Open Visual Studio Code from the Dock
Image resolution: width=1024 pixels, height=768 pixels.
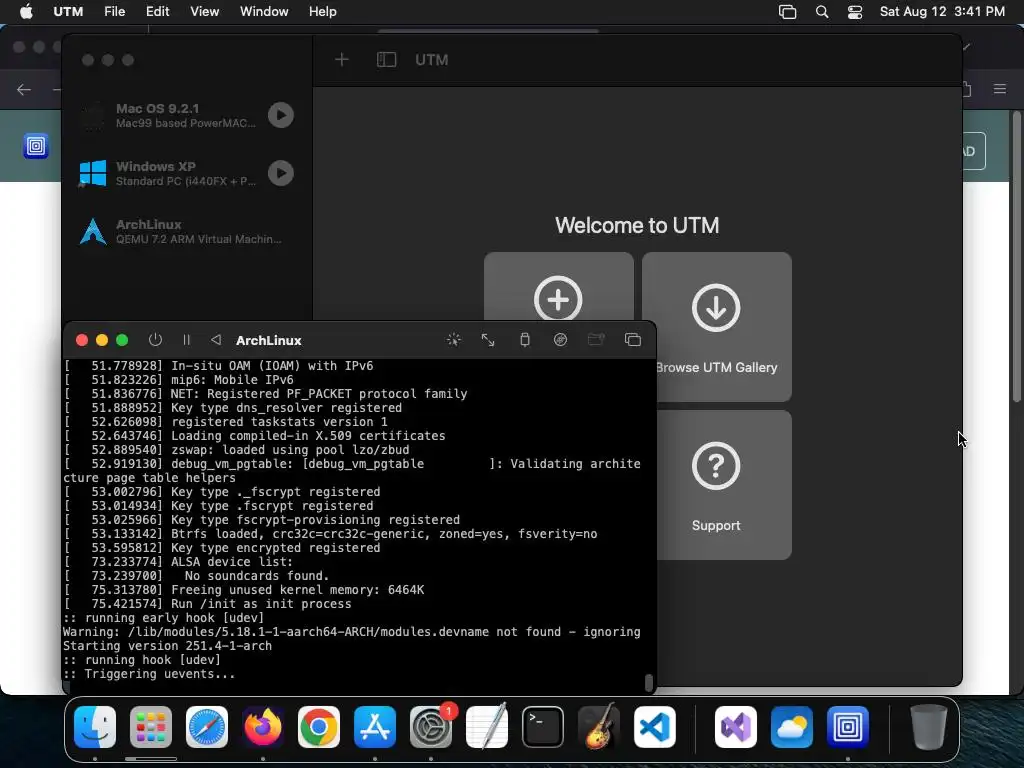click(655, 727)
